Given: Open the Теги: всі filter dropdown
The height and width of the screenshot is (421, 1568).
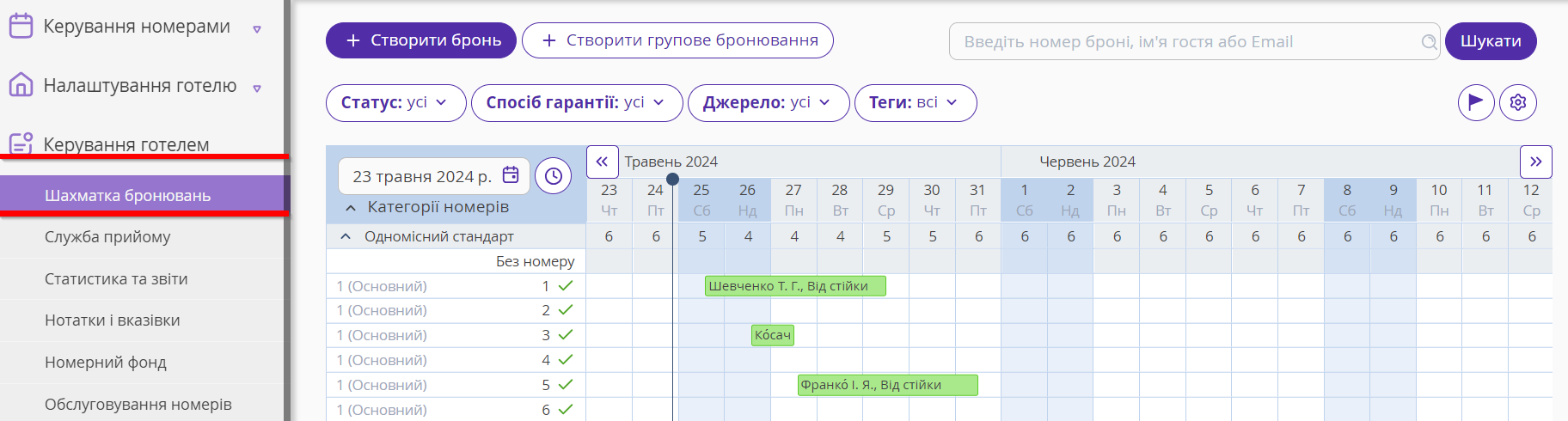Looking at the screenshot, I should 916,102.
